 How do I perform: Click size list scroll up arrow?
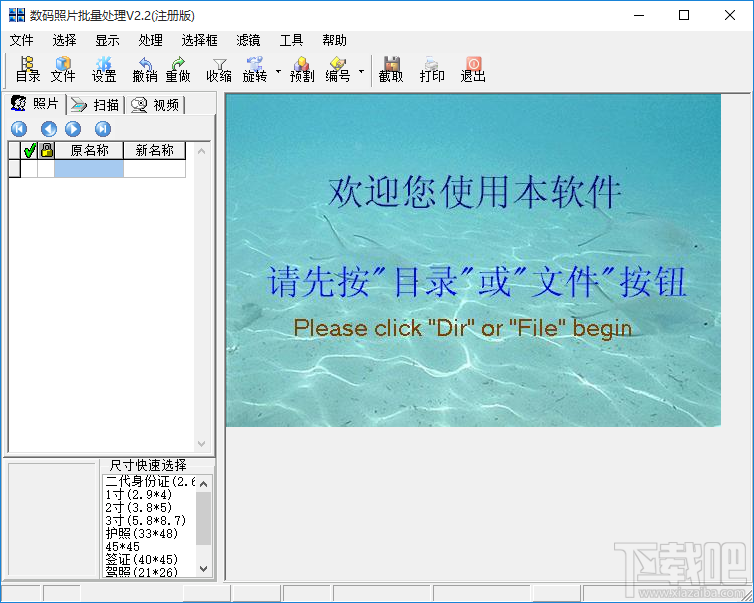pos(203,484)
